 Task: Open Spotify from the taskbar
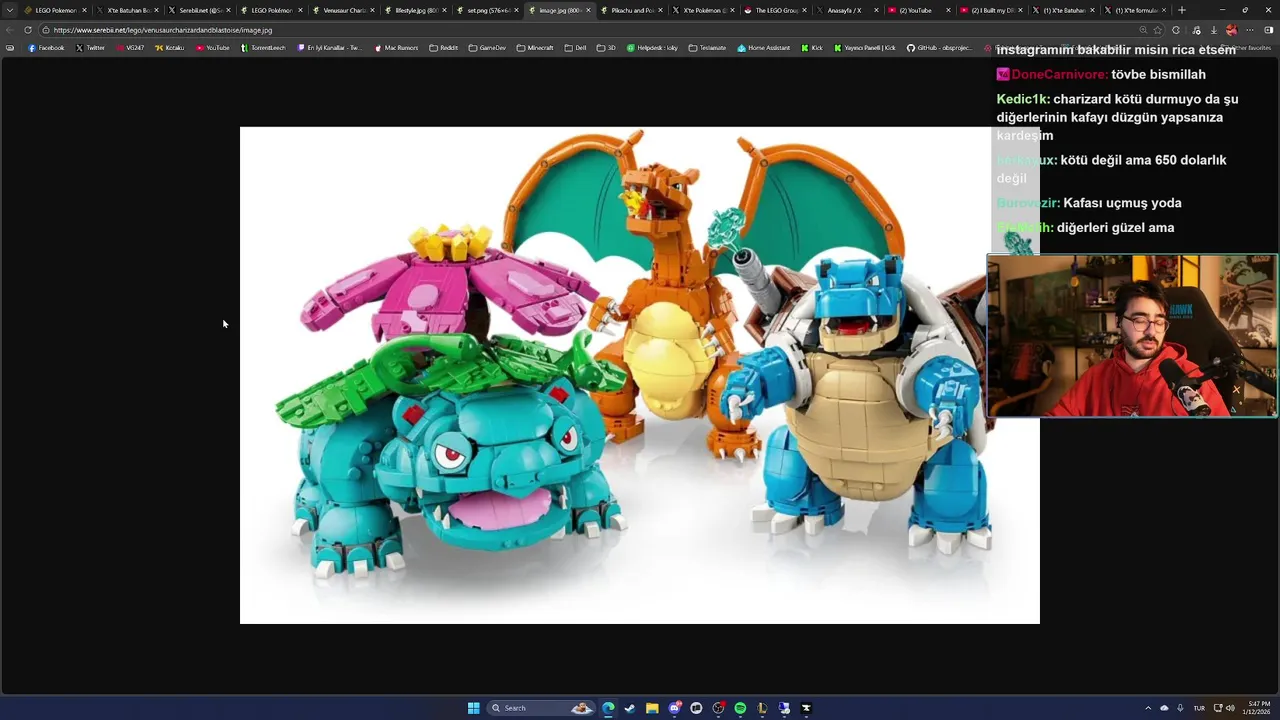click(740, 708)
